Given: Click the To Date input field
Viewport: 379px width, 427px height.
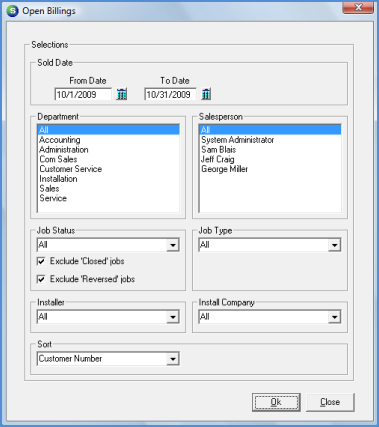Looking at the screenshot, I should coord(170,94).
